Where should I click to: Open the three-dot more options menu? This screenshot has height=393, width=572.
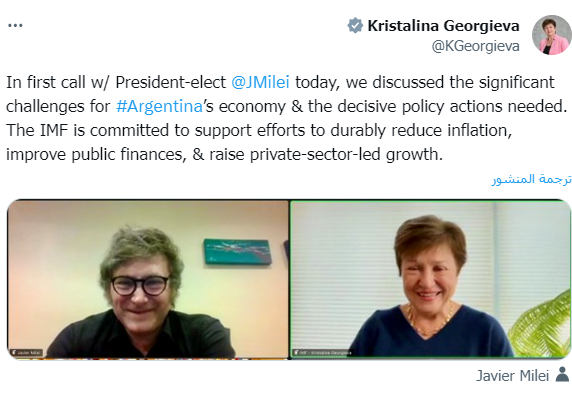(15, 26)
